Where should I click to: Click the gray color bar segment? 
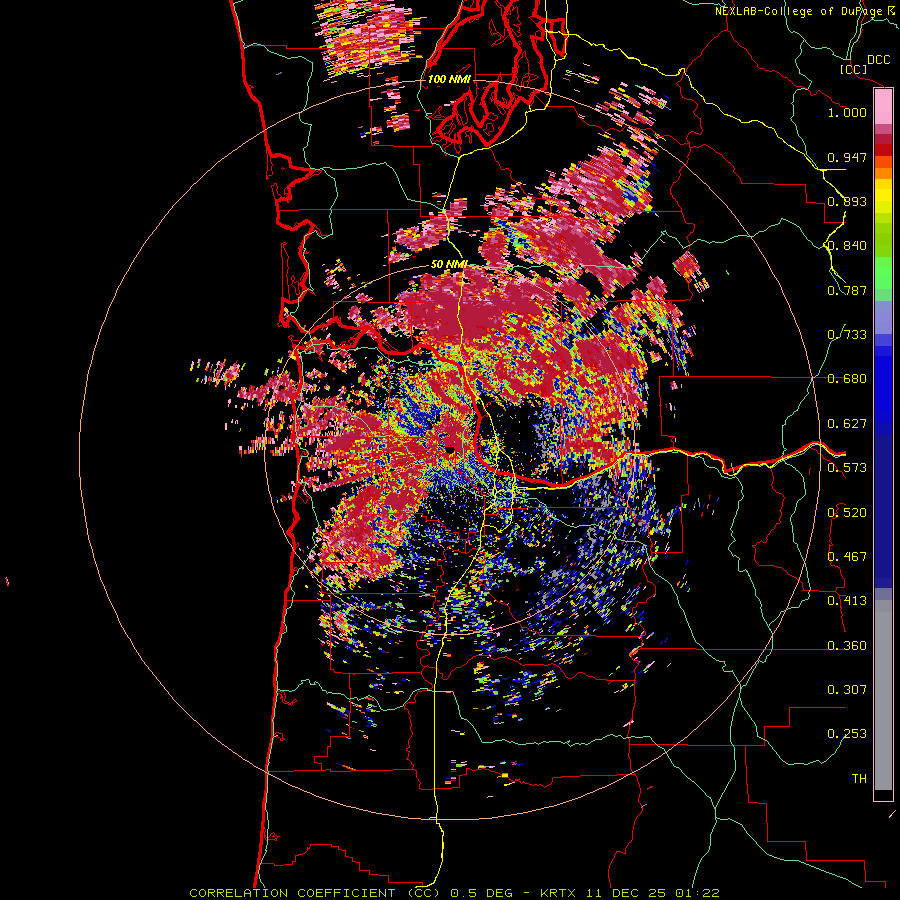[883, 695]
